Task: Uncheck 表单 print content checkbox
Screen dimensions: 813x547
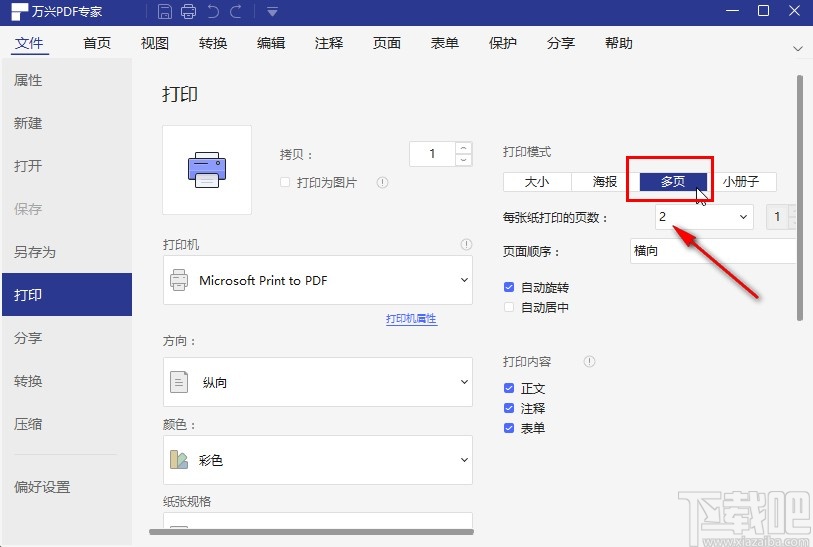Action: (x=509, y=428)
